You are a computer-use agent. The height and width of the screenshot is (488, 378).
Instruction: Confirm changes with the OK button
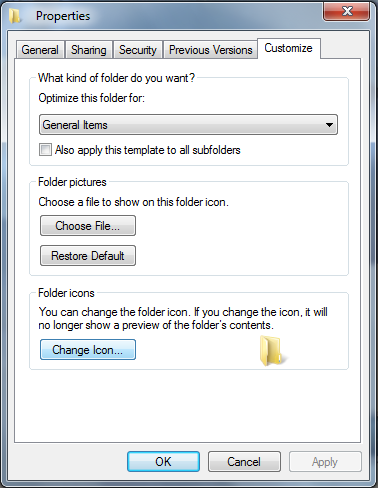(x=163, y=462)
